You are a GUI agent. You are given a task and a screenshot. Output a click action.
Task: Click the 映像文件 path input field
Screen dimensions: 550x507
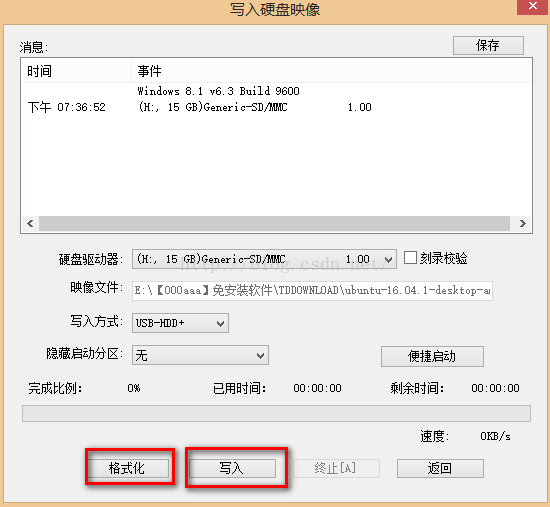[312, 291]
